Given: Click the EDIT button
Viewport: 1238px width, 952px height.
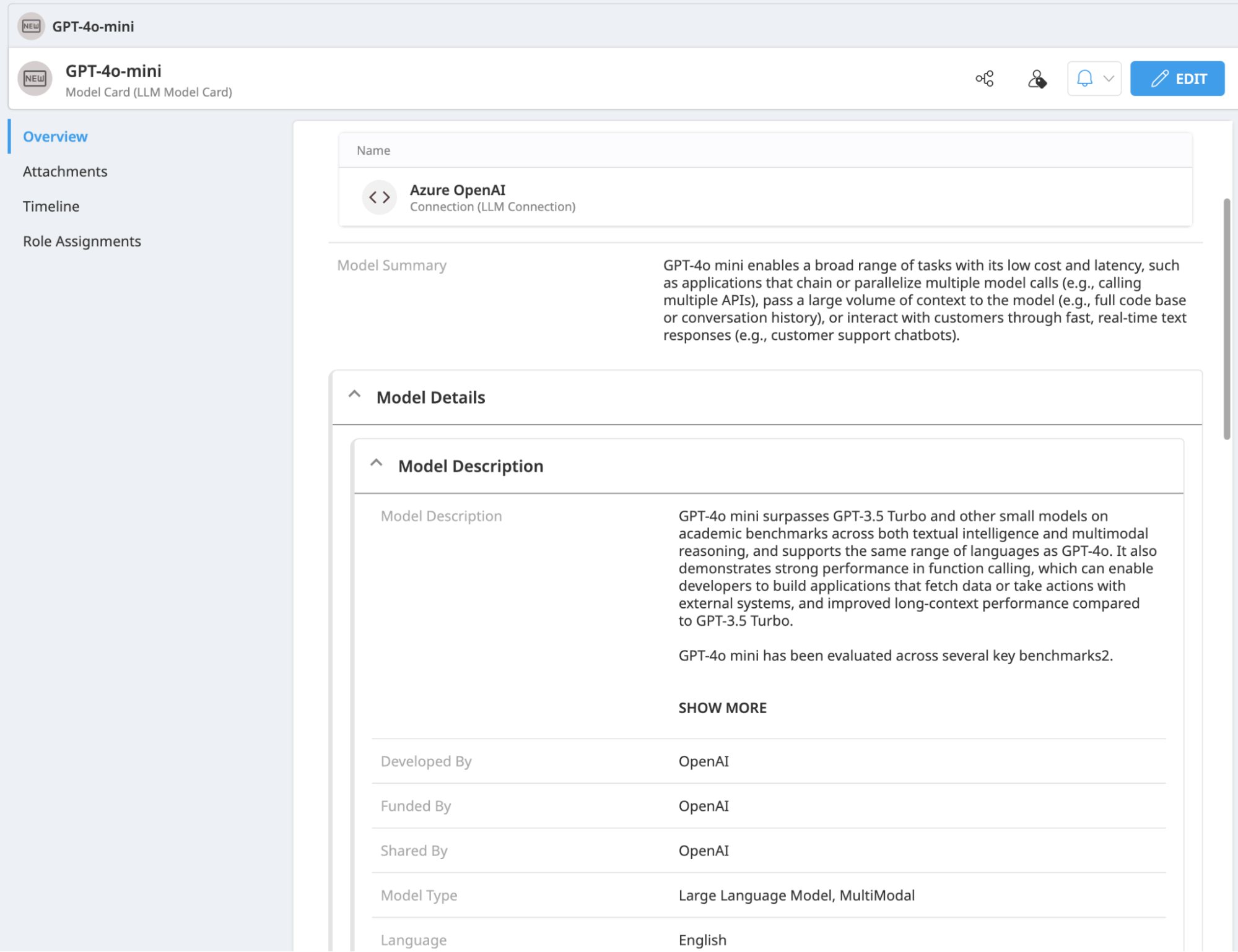Looking at the screenshot, I should click(1177, 79).
